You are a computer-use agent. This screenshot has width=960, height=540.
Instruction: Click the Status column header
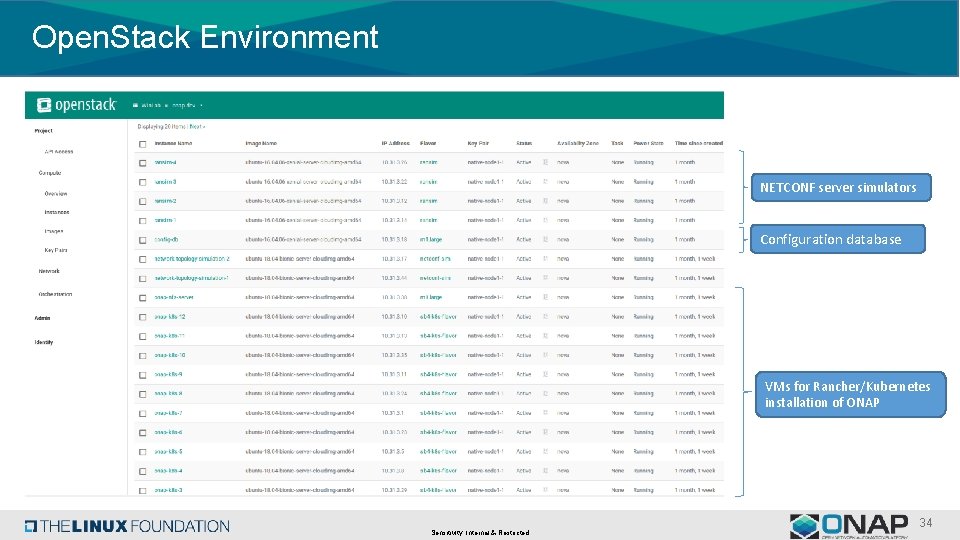click(x=524, y=143)
